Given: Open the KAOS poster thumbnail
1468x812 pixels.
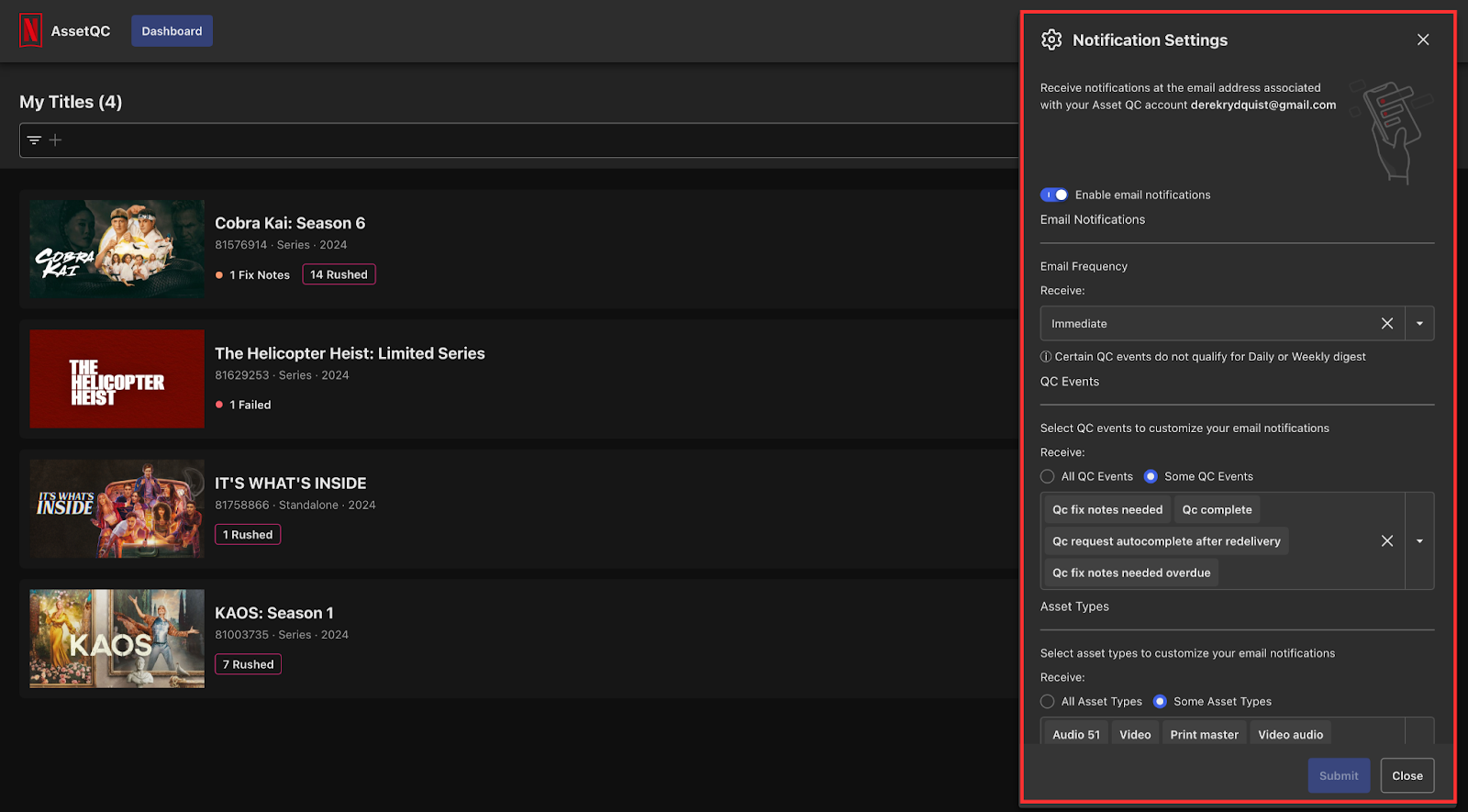Looking at the screenshot, I should (117, 639).
